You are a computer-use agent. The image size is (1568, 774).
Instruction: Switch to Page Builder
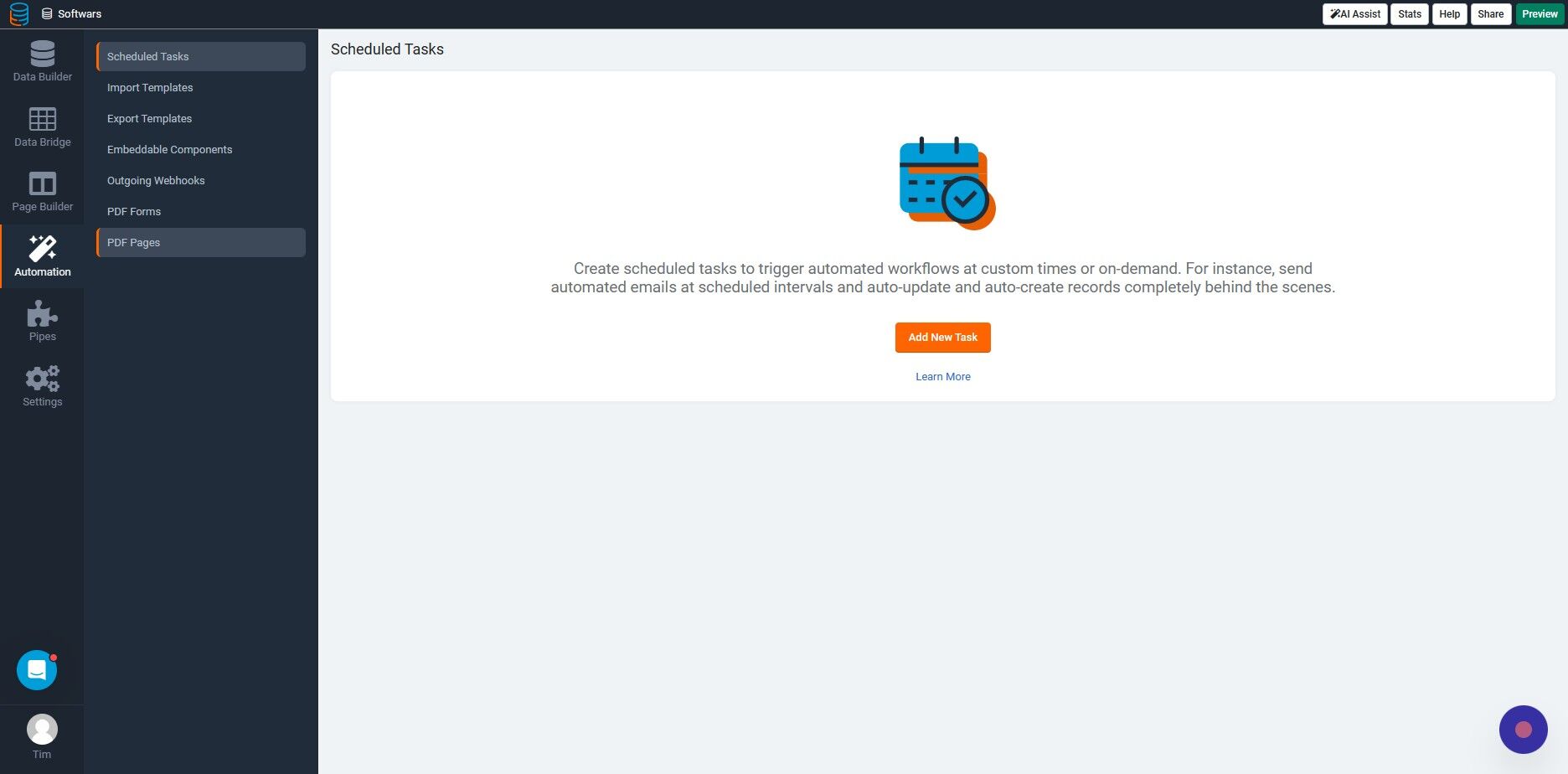(41, 190)
